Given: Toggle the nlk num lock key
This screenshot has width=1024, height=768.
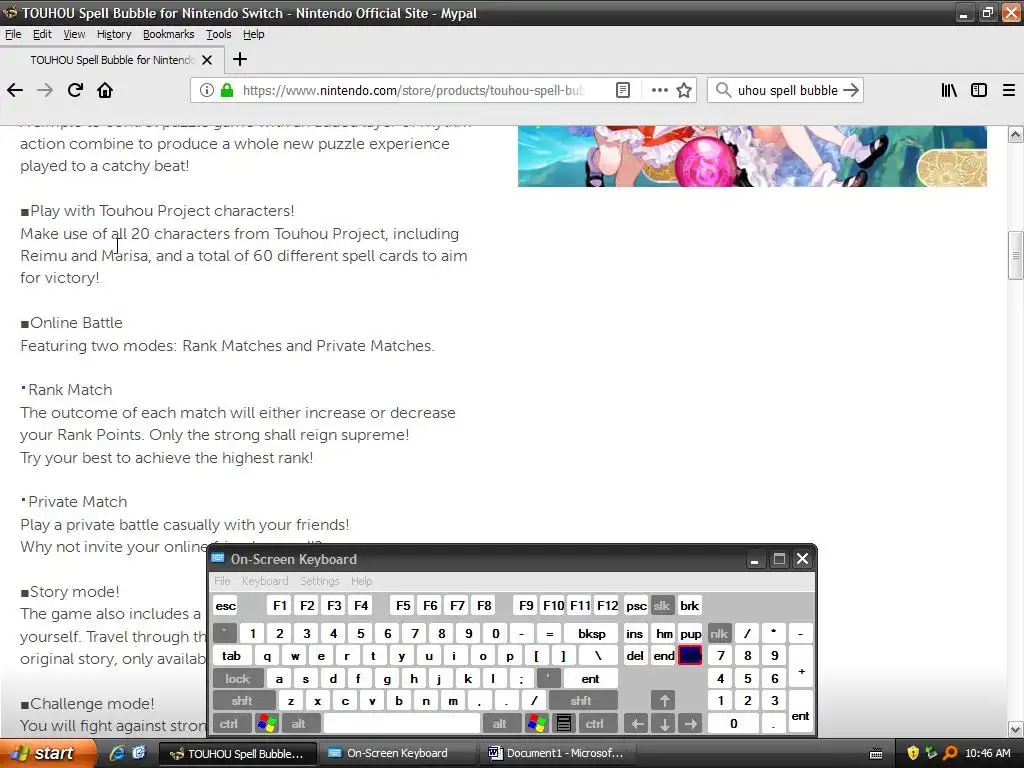Looking at the screenshot, I should click(x=719, y=633).
